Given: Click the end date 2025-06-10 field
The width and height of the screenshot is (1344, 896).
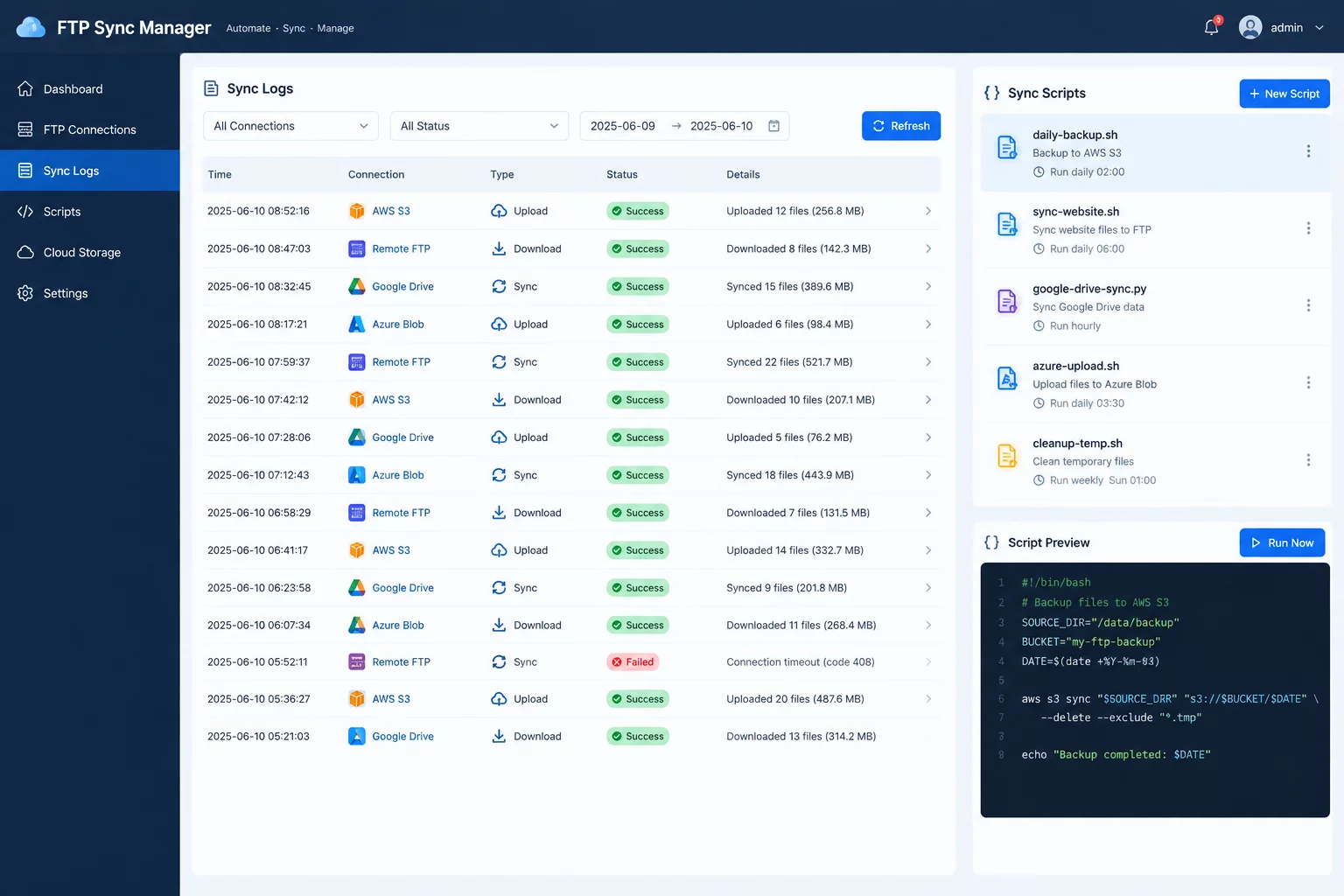Looking at the screenshot, I should pos(721,126).
